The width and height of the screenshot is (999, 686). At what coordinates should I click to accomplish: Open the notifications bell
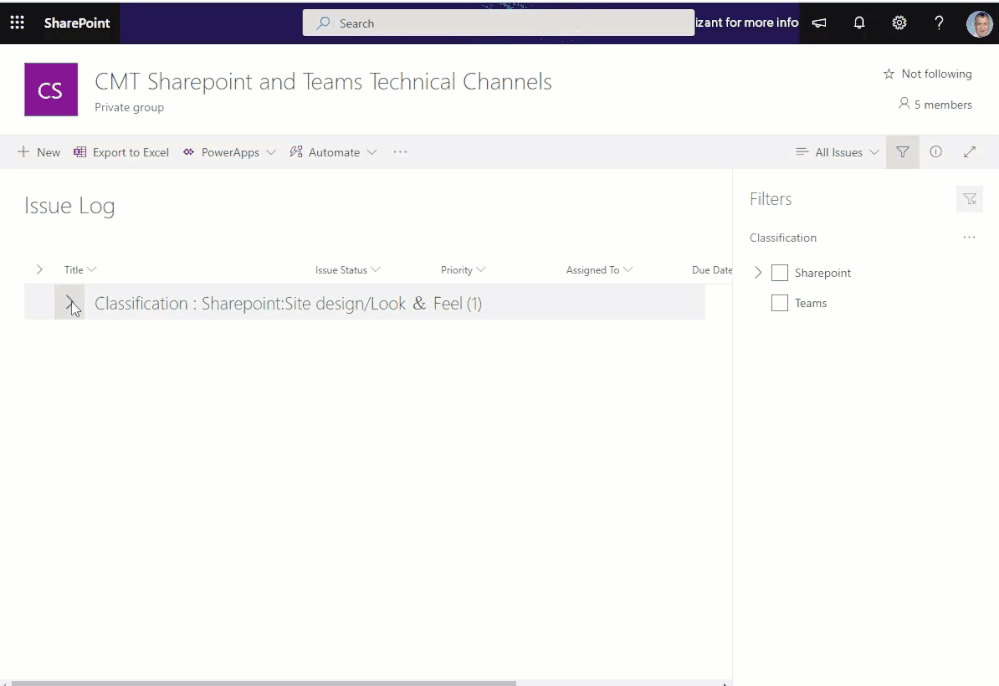tap(859, 23)
